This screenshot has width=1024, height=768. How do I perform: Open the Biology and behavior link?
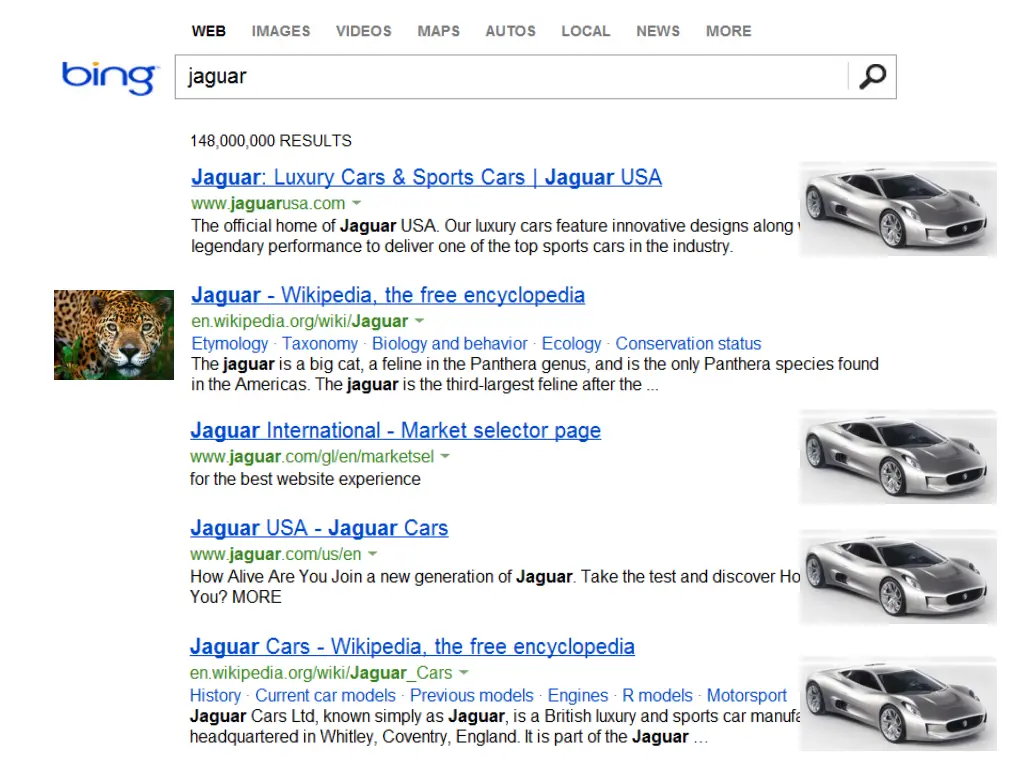coord(450,344)
